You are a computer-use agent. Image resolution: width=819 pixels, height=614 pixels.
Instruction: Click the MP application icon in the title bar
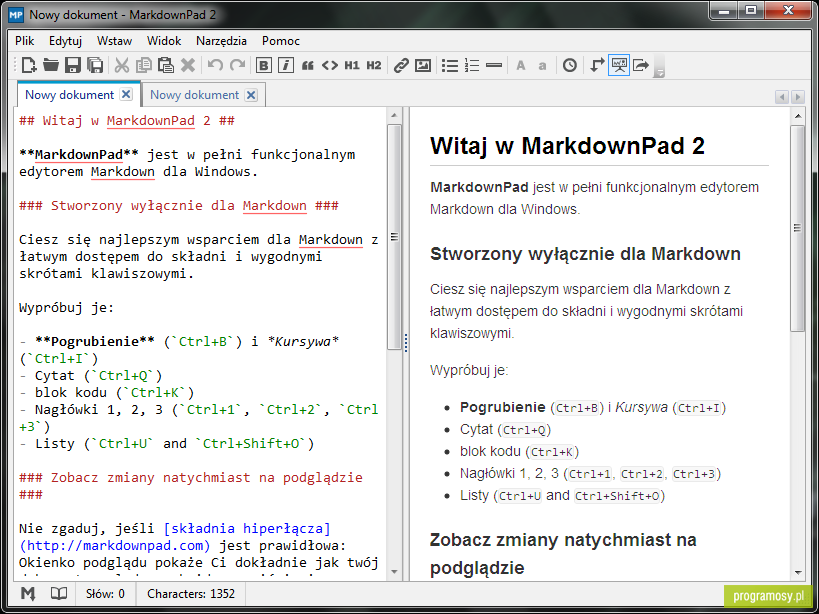tap(16, 14)
